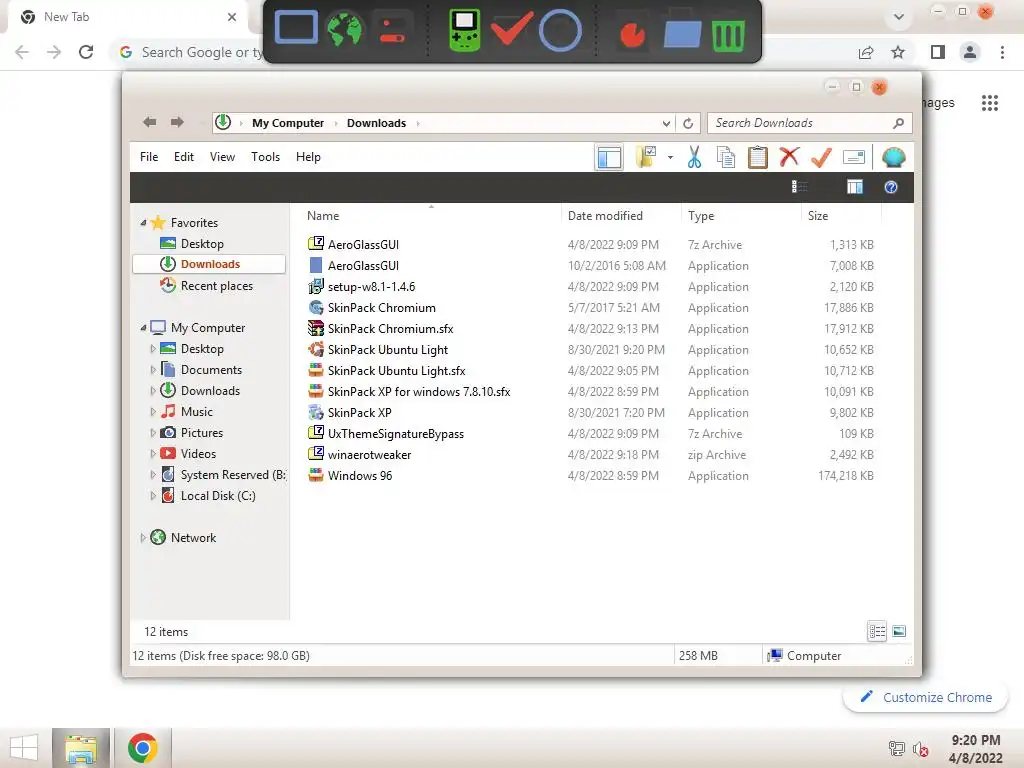This screenshot has height=768, width=1024.
Task: Launch the green handheld game icon
Action: [464, 30]
